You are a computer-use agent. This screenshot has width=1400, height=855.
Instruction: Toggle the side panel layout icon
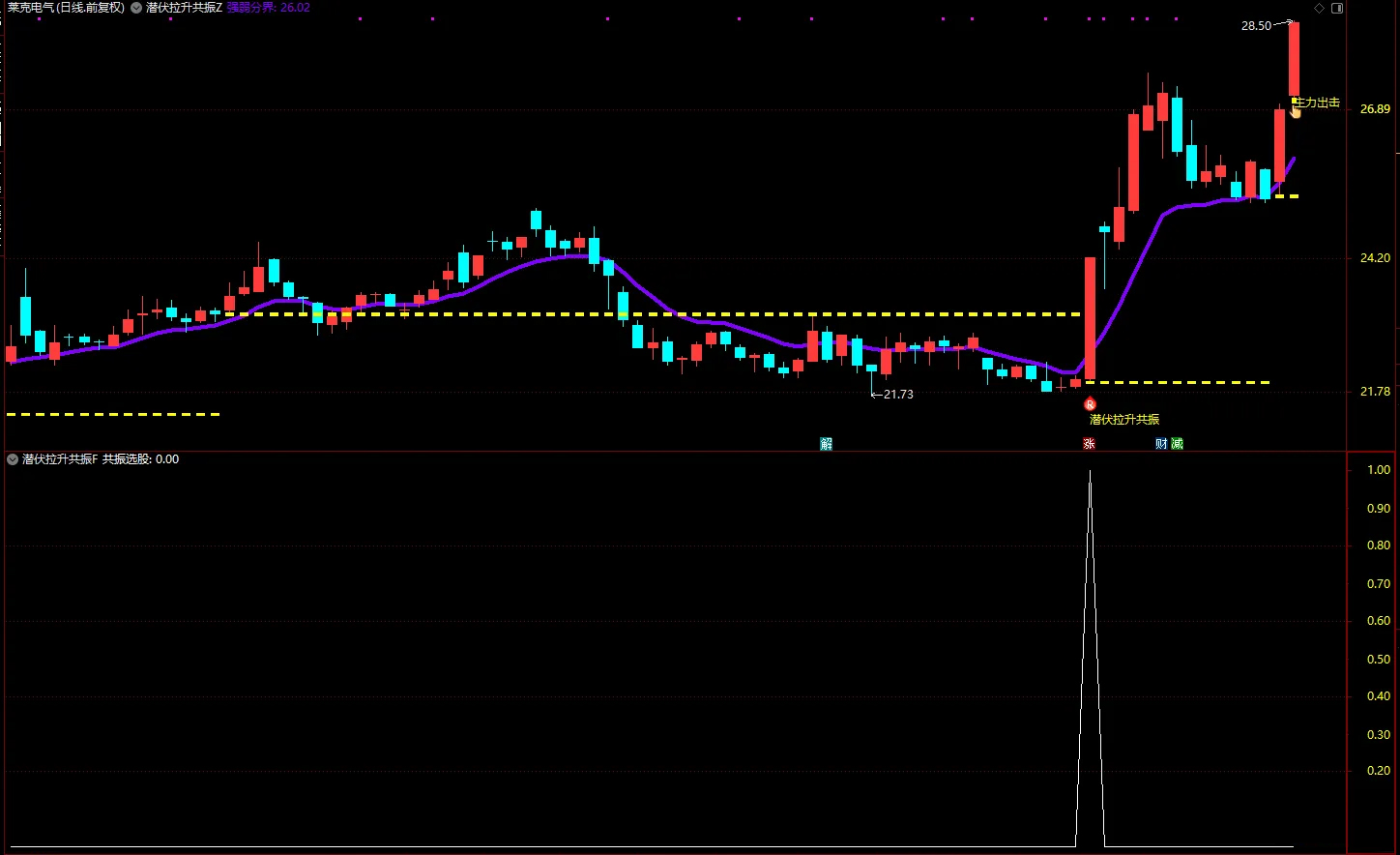point(1337,8)
